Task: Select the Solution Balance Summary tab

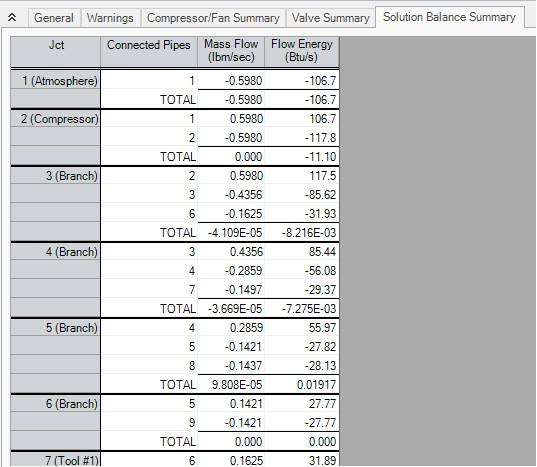Action: tap(449, 17)
